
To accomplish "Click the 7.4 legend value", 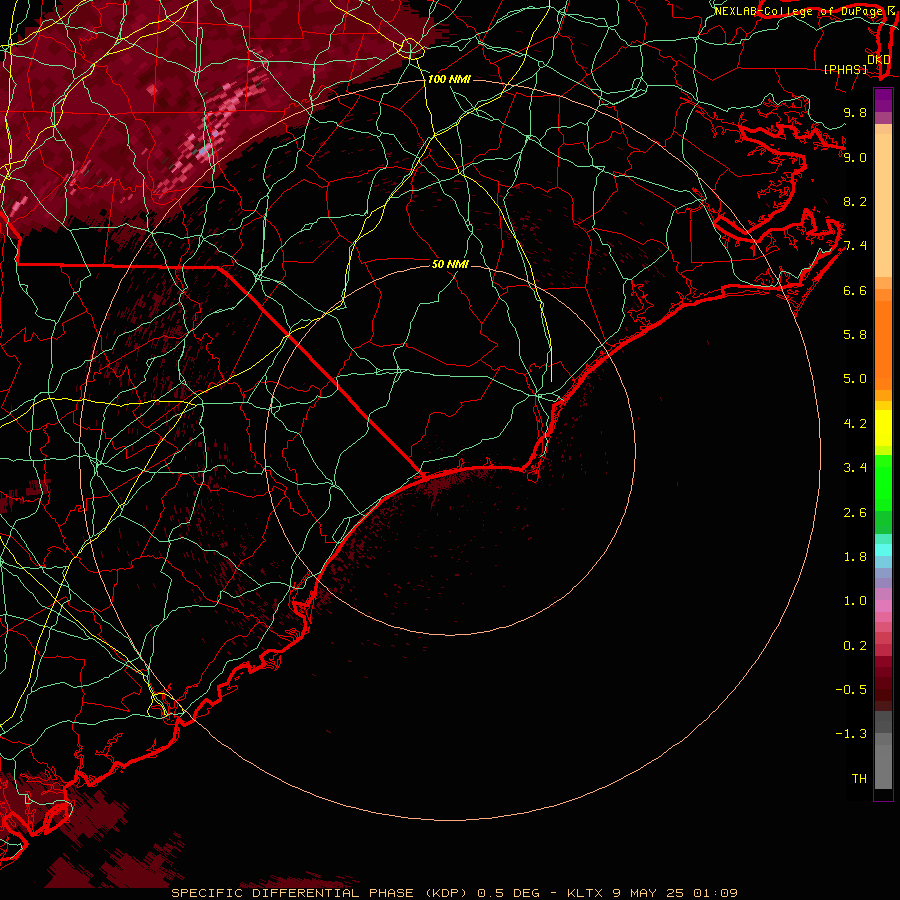I will (x=855, y=246).
